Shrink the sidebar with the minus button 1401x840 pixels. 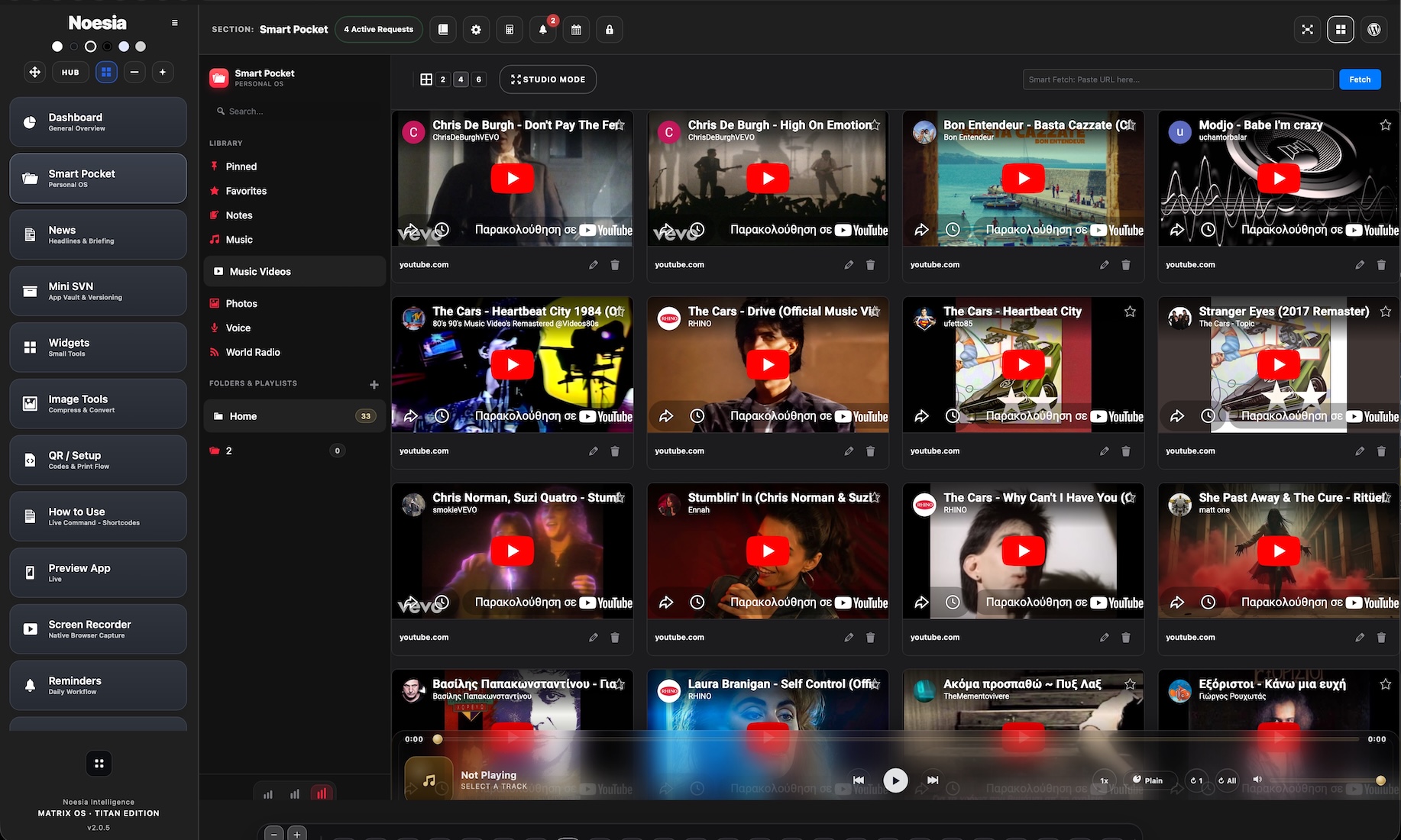pos(134,73)
